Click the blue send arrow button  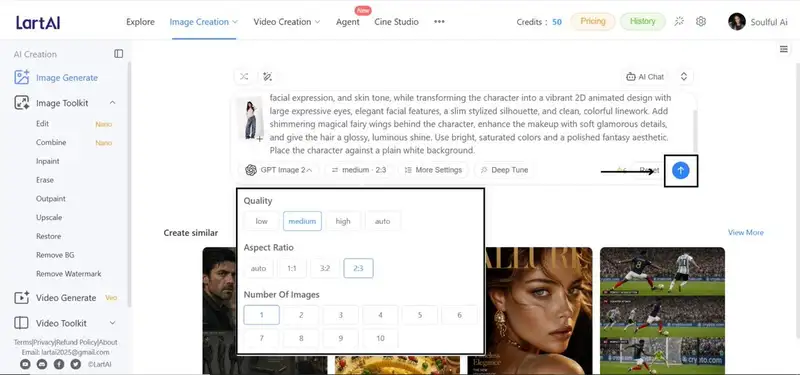click(681, 170)
